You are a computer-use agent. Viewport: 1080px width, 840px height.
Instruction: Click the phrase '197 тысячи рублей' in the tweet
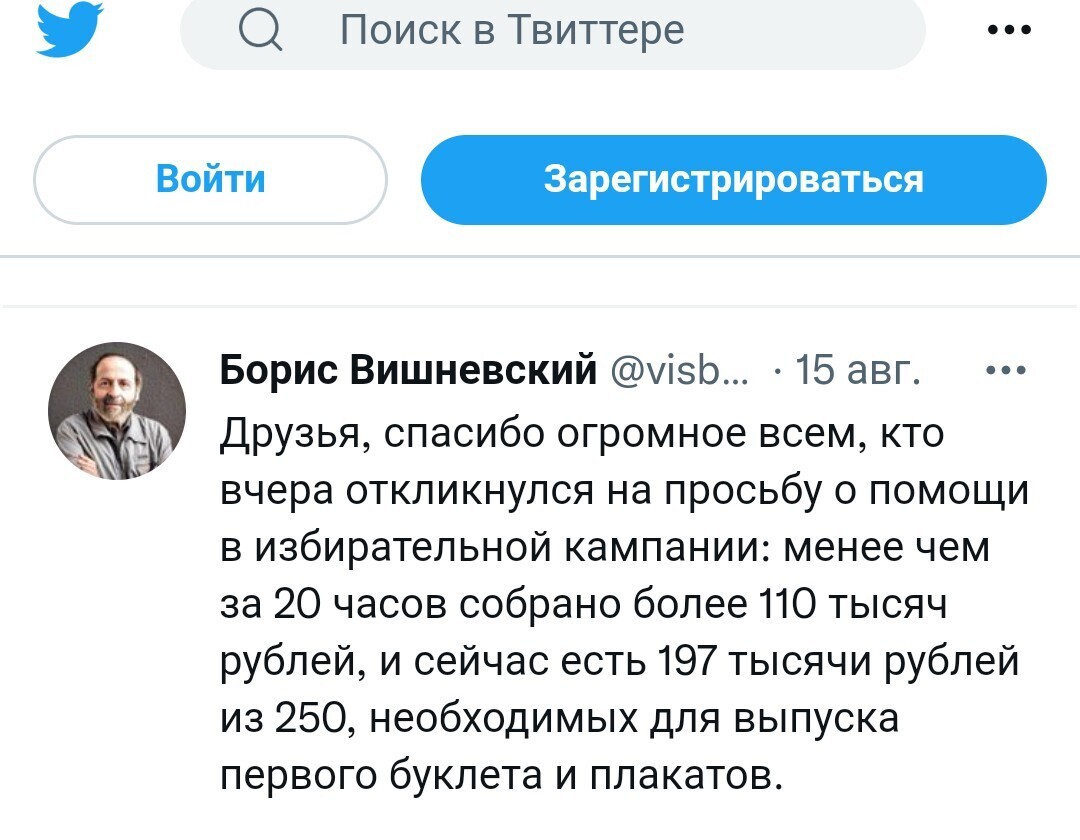coord(838,662)
